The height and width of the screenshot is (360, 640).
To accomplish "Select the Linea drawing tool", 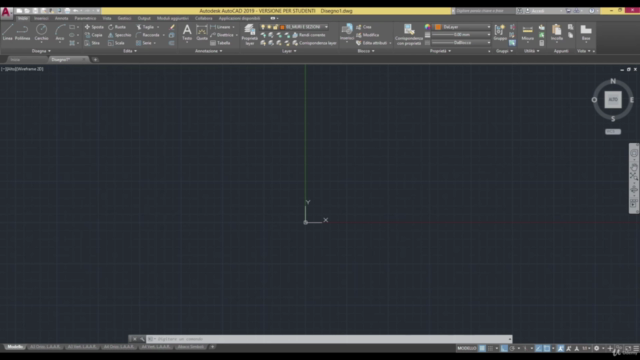I will click(8, 32).
